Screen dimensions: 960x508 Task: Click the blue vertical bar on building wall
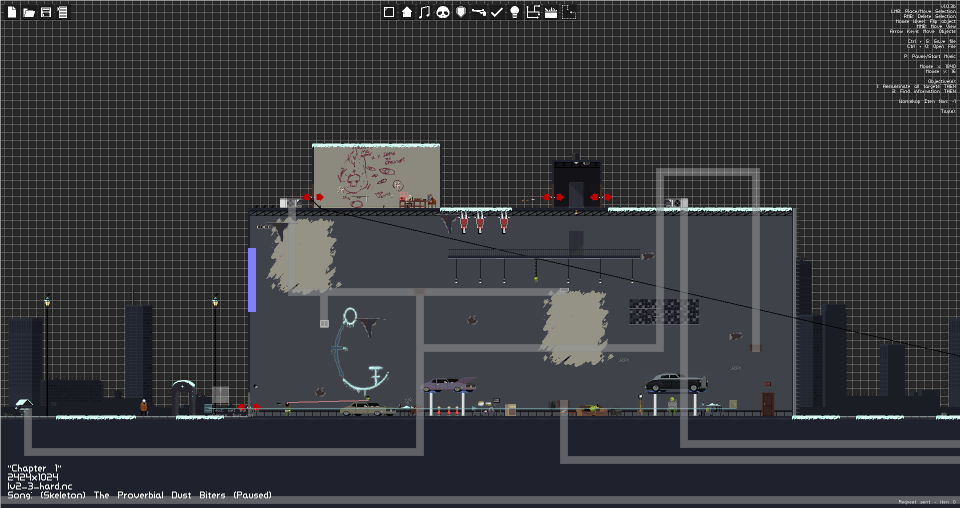(x=252, y=280)
